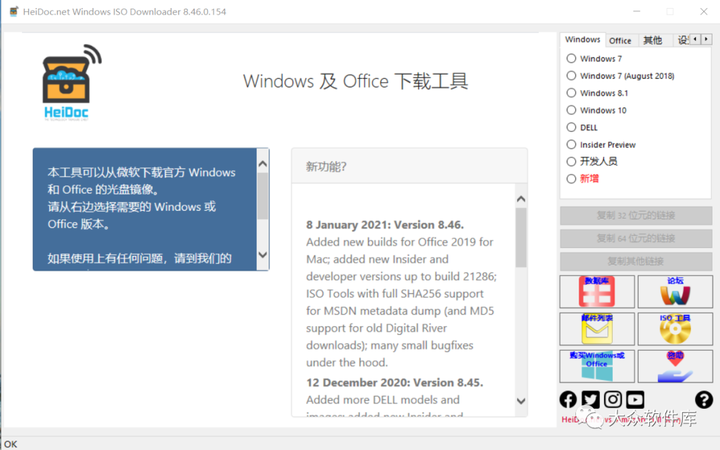Click the changelog scrollbar thumb
Viewport: 720px width, 450px height.
521,237
